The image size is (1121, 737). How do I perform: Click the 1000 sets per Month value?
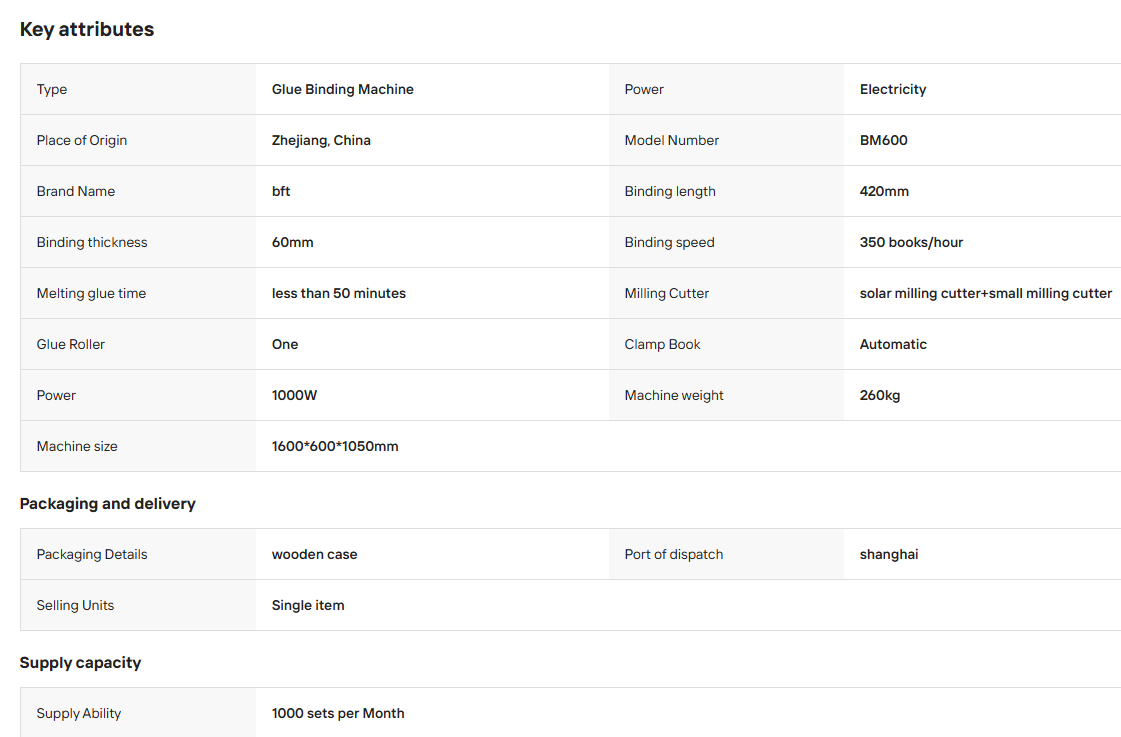pyautogui.click(x=338, y=713)
